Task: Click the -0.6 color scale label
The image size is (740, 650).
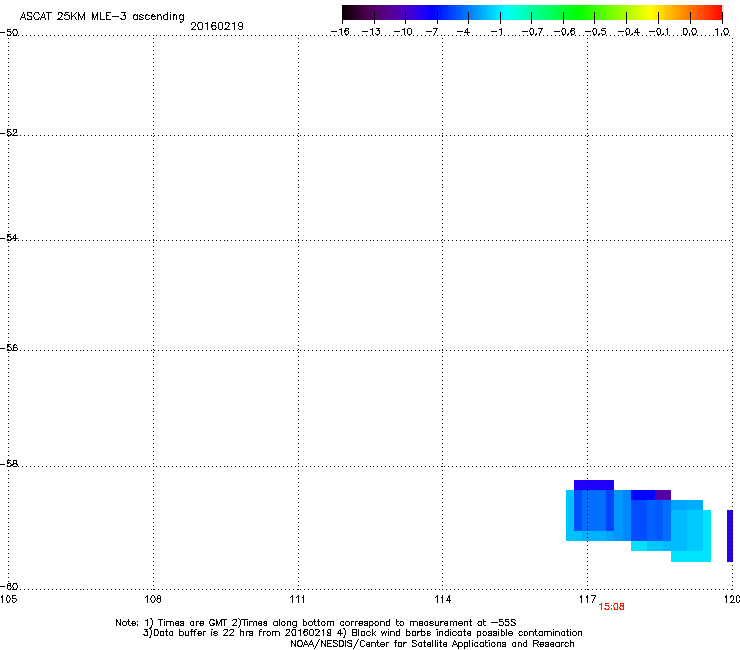Action: pyautogui.click(x=564, y=32)
